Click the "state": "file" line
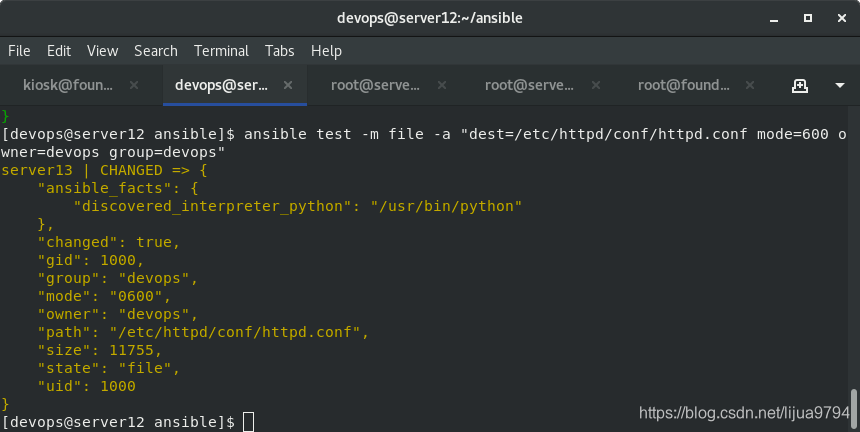 click(x=109, y=368)
